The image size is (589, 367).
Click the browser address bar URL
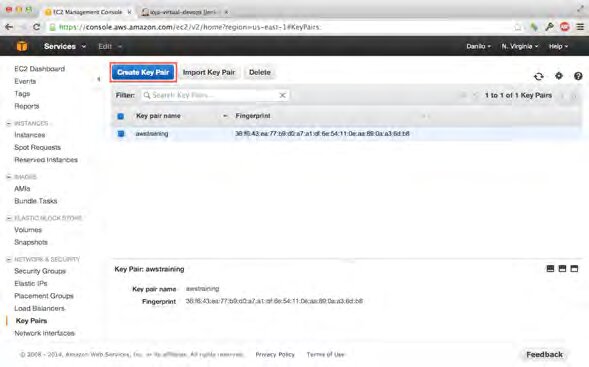(190, 27)
